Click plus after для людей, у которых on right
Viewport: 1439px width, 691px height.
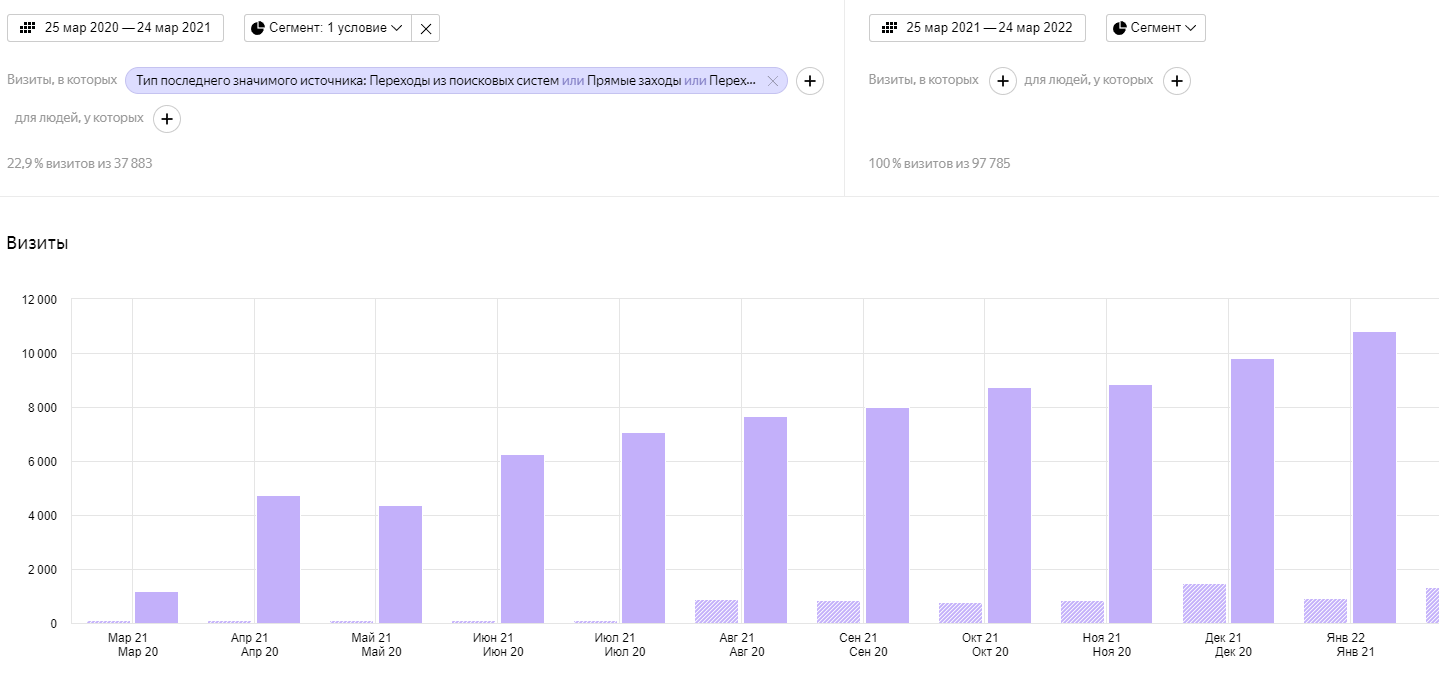(1177, 81)
